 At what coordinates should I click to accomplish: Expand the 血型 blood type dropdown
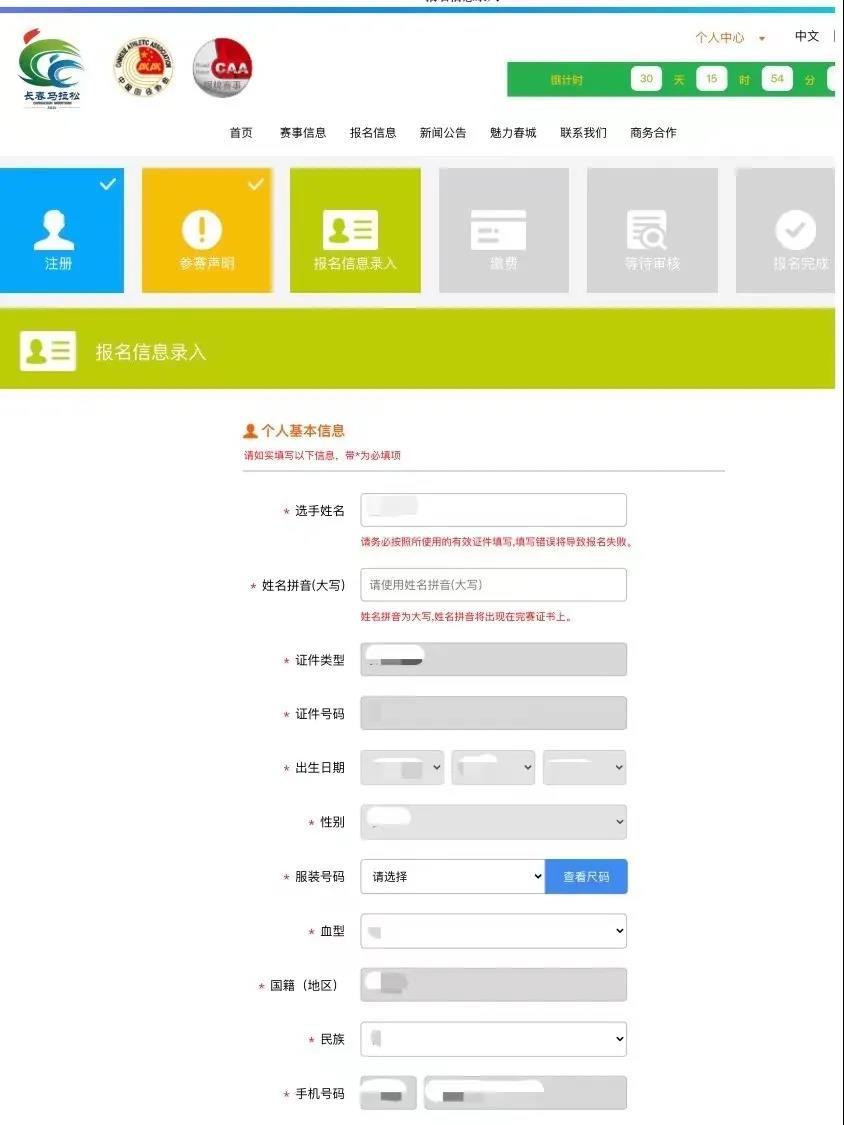pos(493,931)
